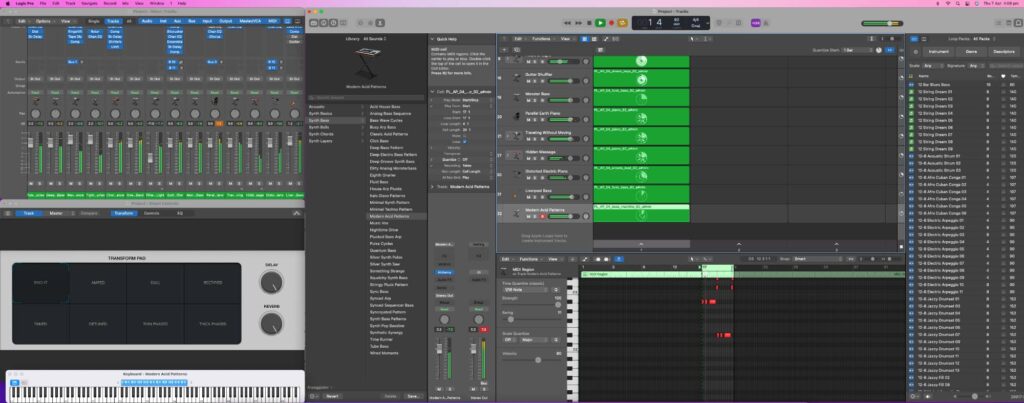Click the Add Track plus button
The image size is (1024, 403).
504,50
